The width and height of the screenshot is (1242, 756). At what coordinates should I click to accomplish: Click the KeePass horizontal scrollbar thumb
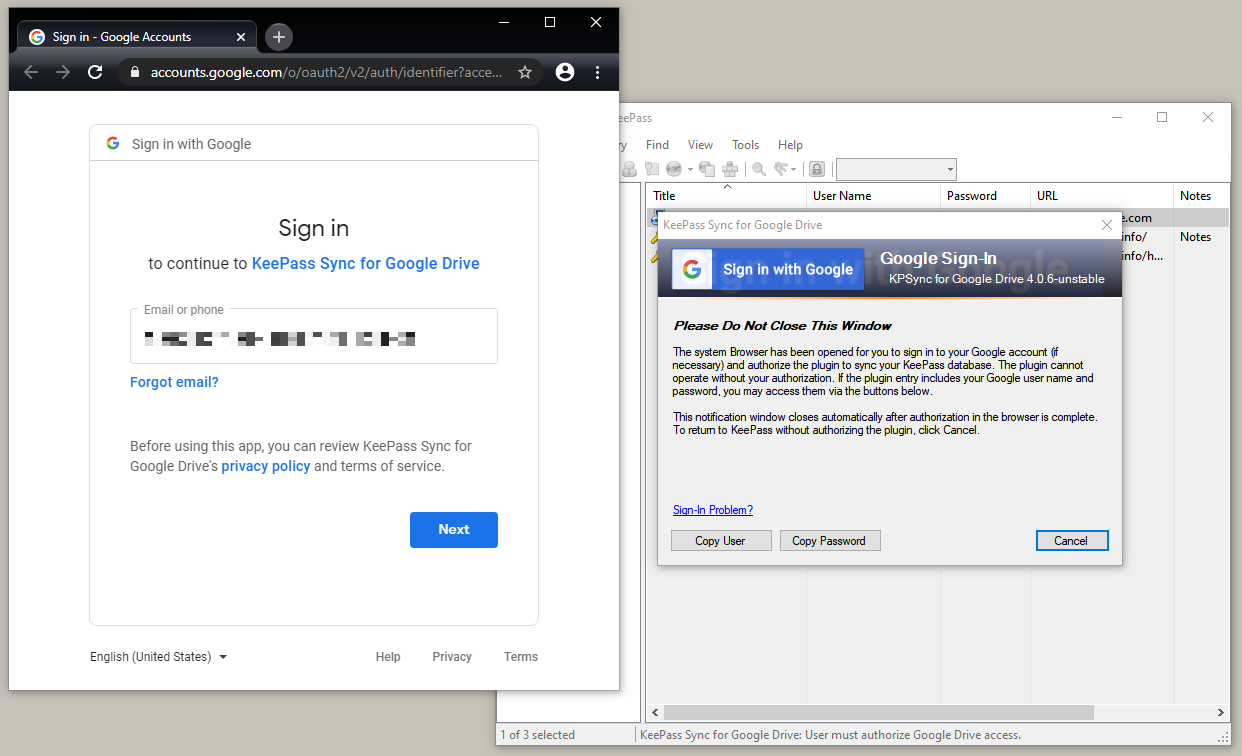tap(878, 713)
